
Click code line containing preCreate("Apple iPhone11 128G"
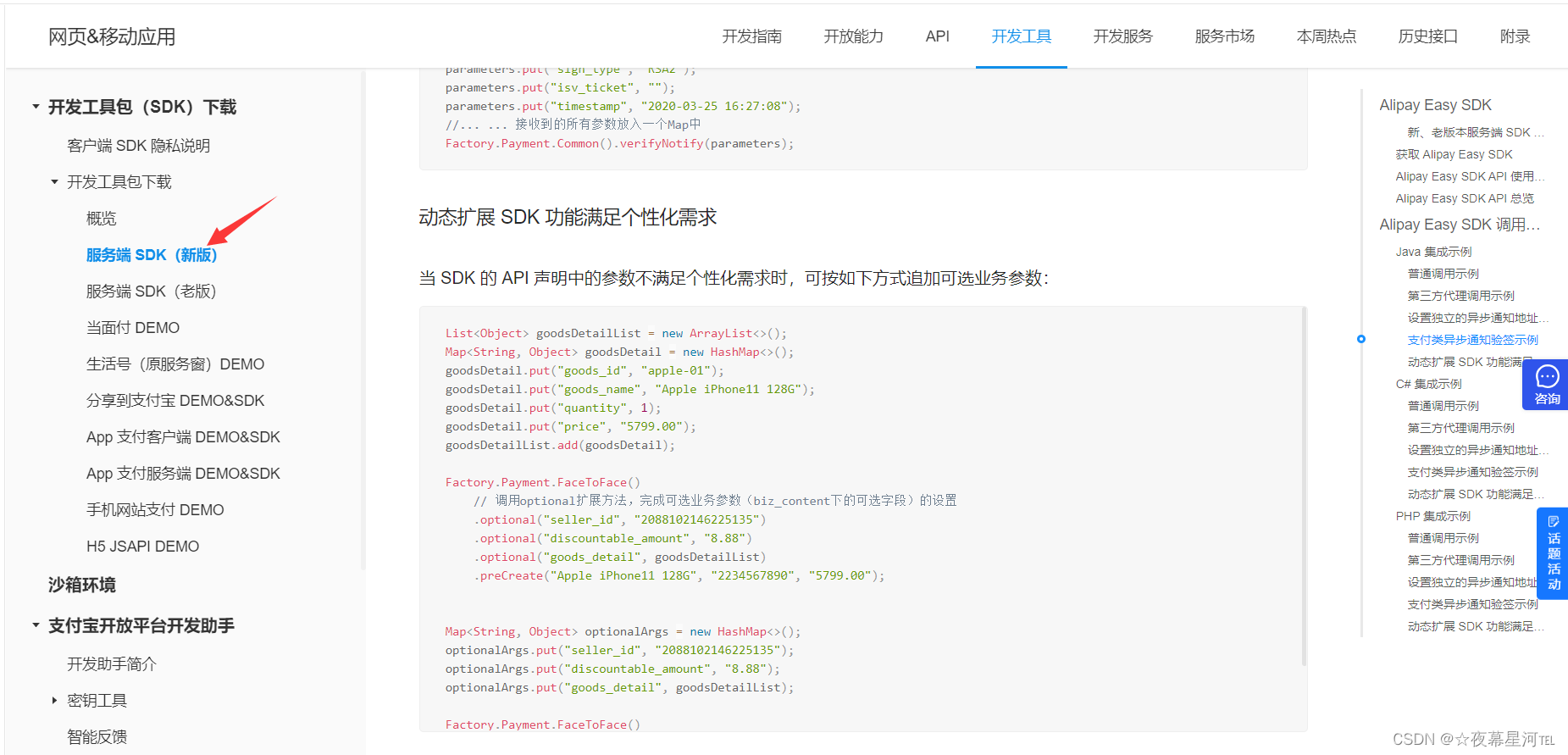[679, 575]
